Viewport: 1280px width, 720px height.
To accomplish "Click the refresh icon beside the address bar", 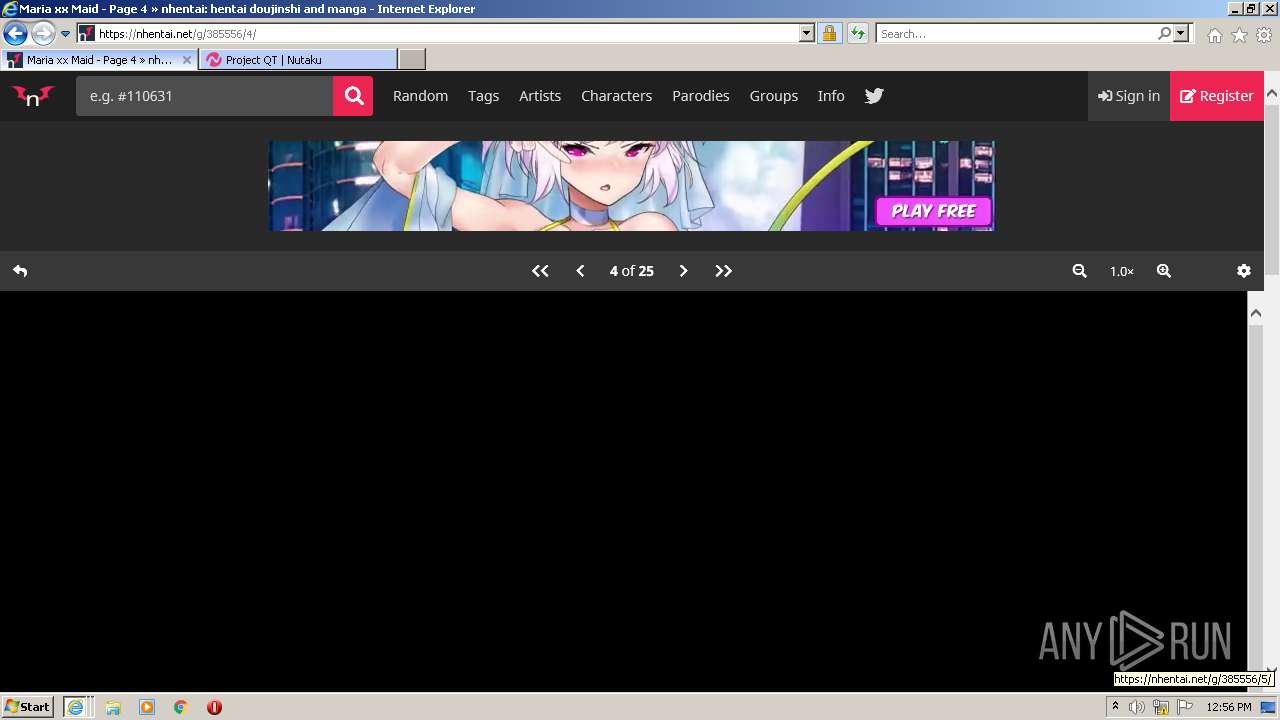I will [857, 33].
